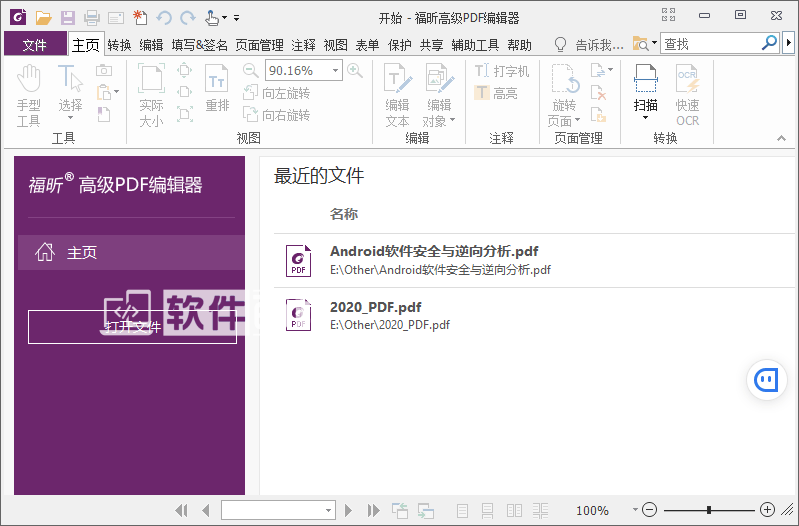Click the zoom in plus icon in status bar
The width and height of the screenshot is (799, 526).
click(x=767, y=510)
